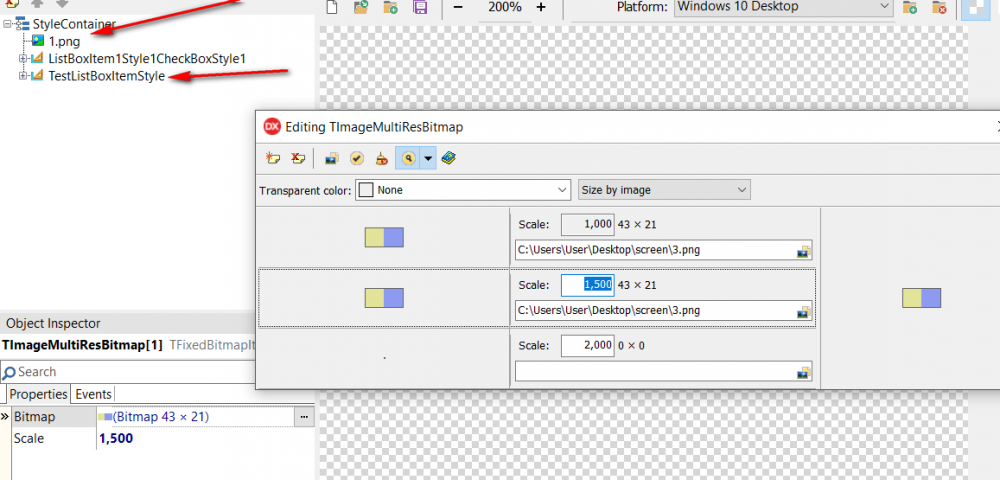Click the Object Inspector Search box
The image size is (1000, 480).
click(x=128, y=372)
